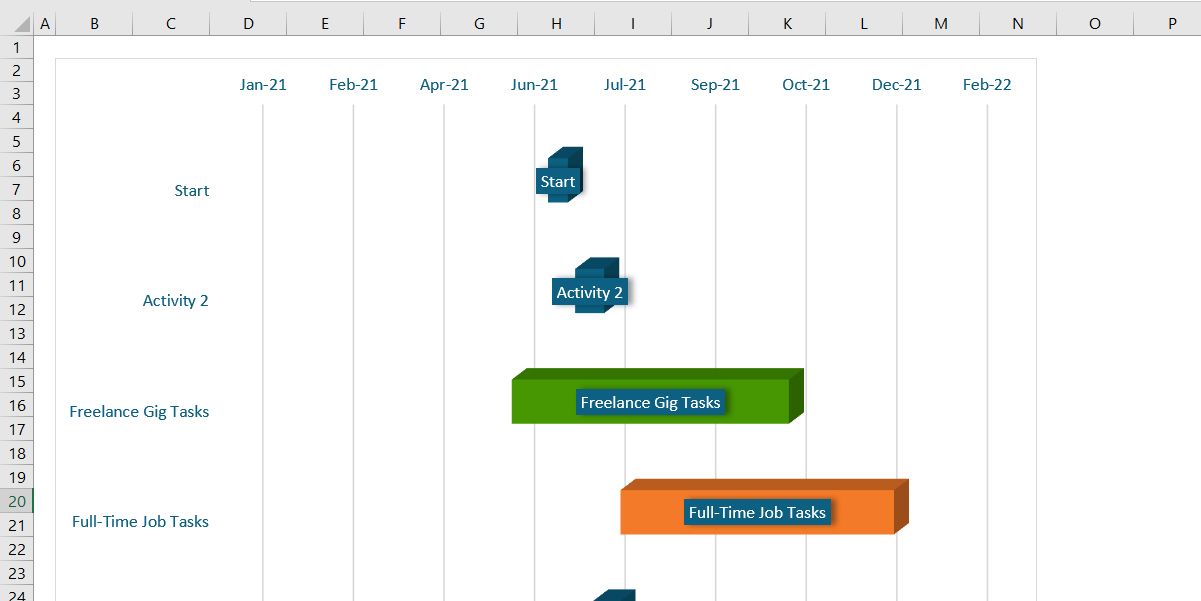
Task: Click Full-Time Job Tasks category axis label
Action: 140,522
